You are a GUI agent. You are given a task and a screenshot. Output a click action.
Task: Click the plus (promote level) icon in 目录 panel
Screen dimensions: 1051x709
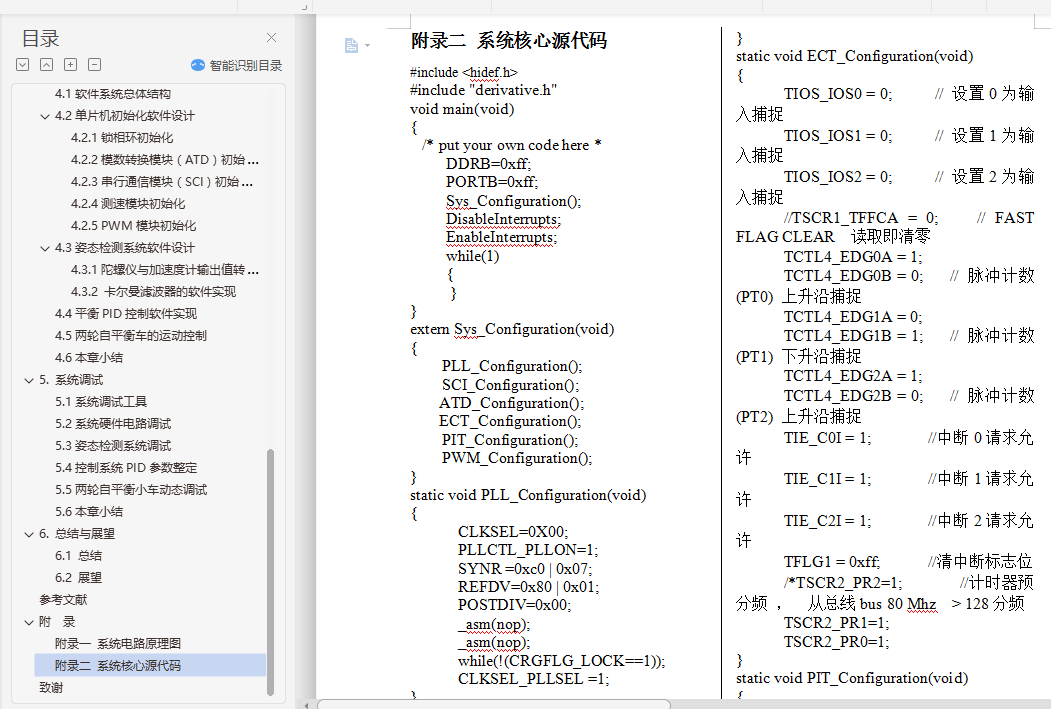pos(70,65)
